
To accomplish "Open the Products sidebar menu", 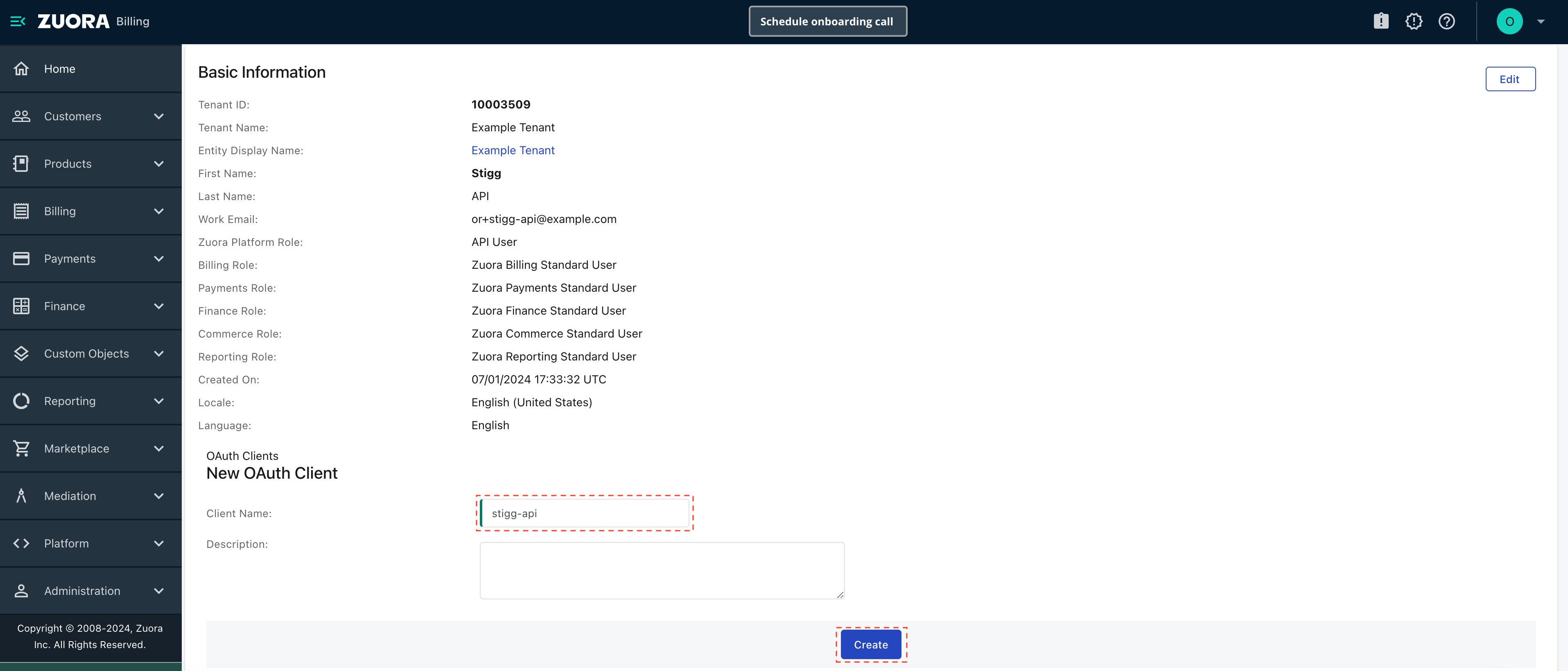I will pos(91,164).
